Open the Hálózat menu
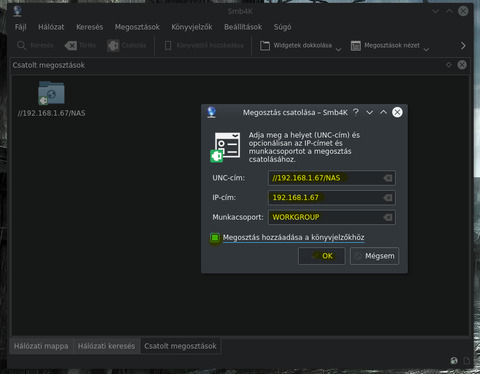This screenshot has width=480, height=374. [51, 27]
